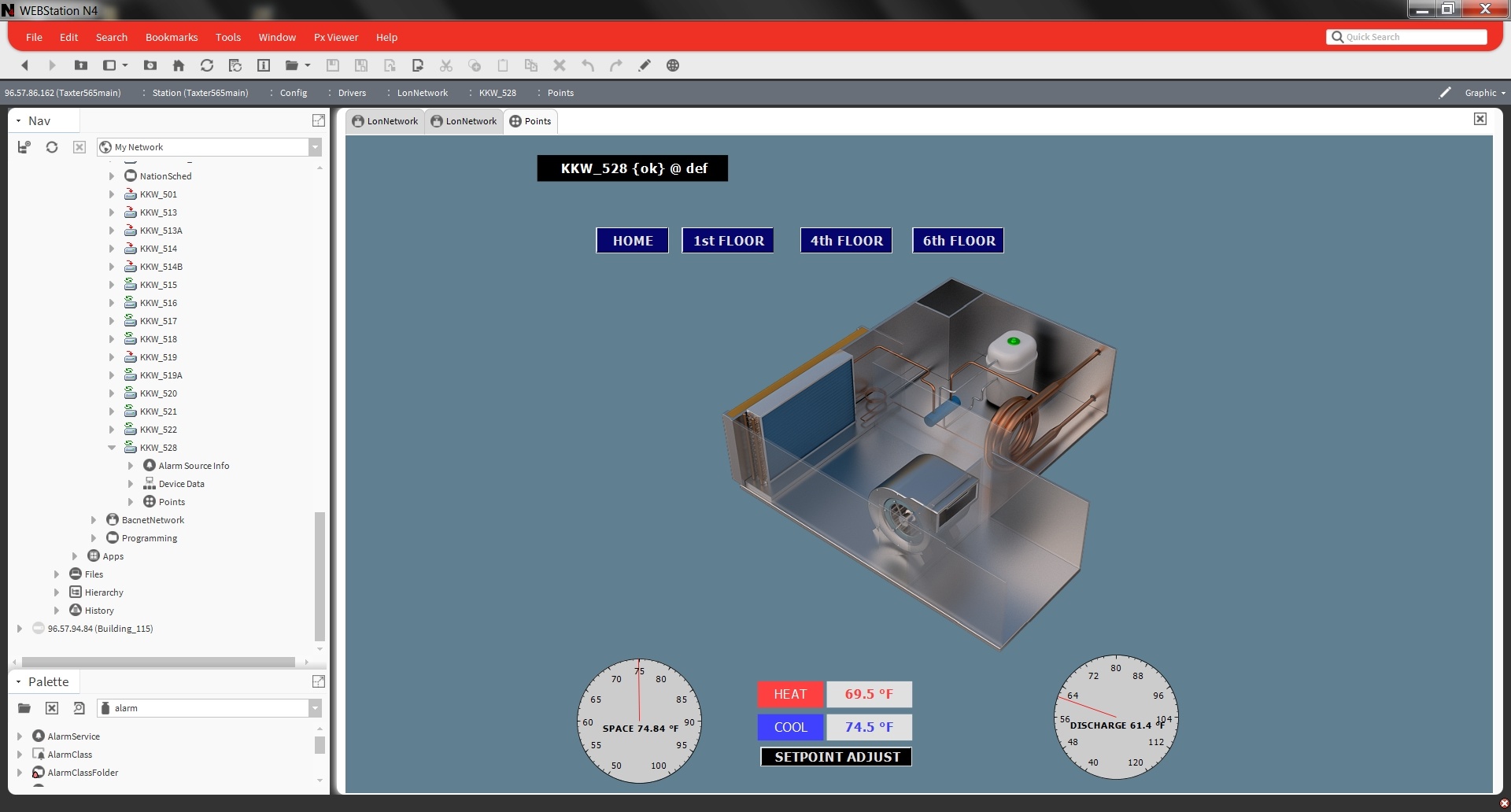Click the Palette preview search icon
The image size is (1511, 812).
[79, 708]
